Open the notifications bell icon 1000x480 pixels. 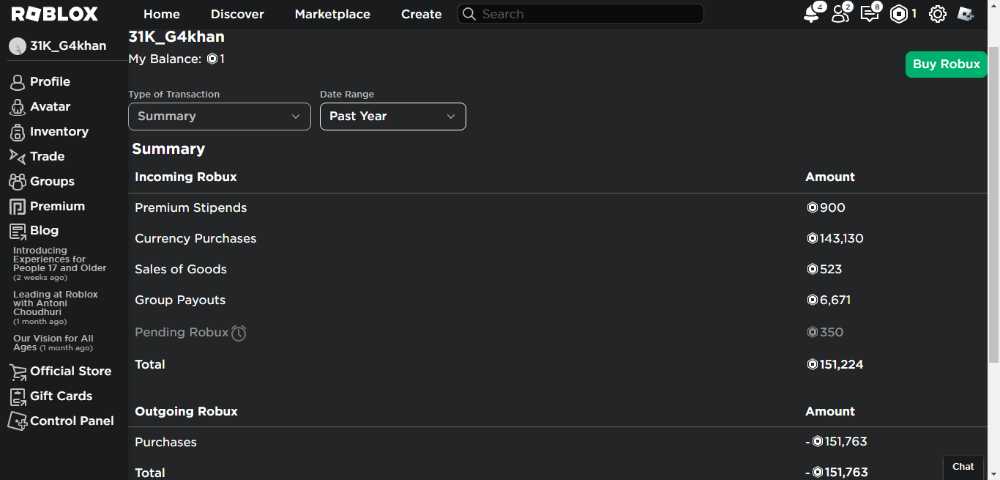(x=812, y=13)
